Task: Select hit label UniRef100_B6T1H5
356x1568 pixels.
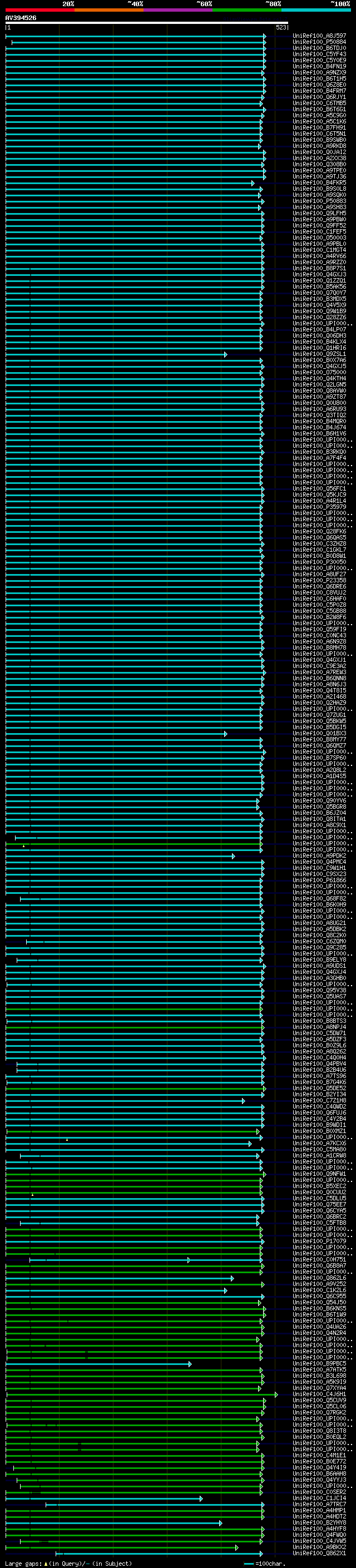Action: click(319, 78)
